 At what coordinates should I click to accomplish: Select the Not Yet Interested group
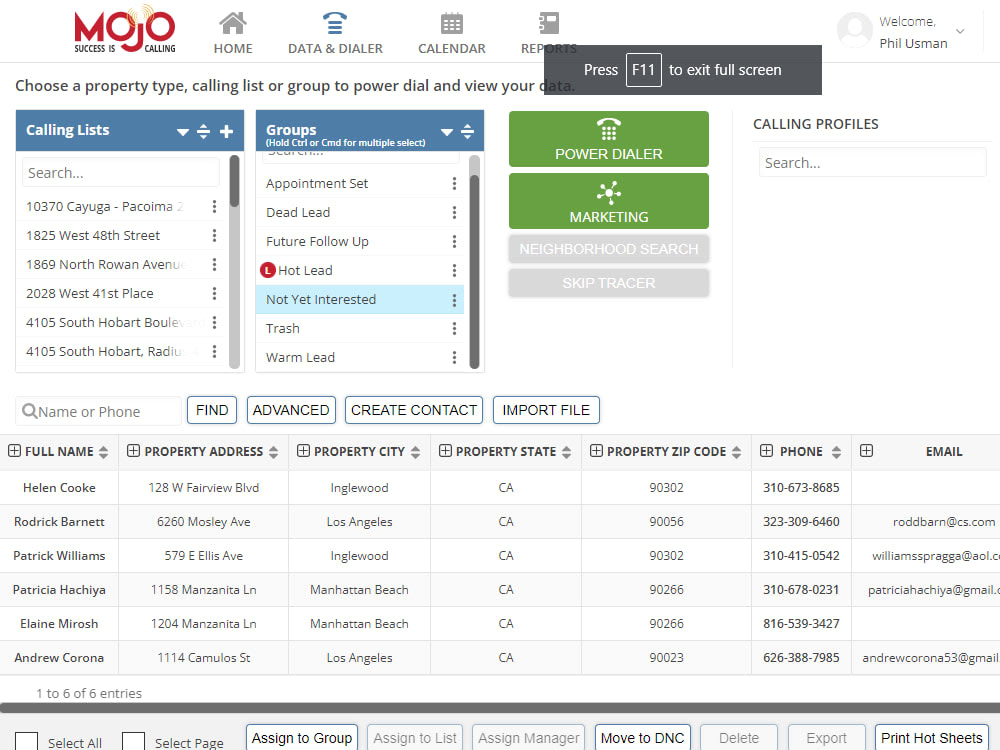click(x=360, y=300)
